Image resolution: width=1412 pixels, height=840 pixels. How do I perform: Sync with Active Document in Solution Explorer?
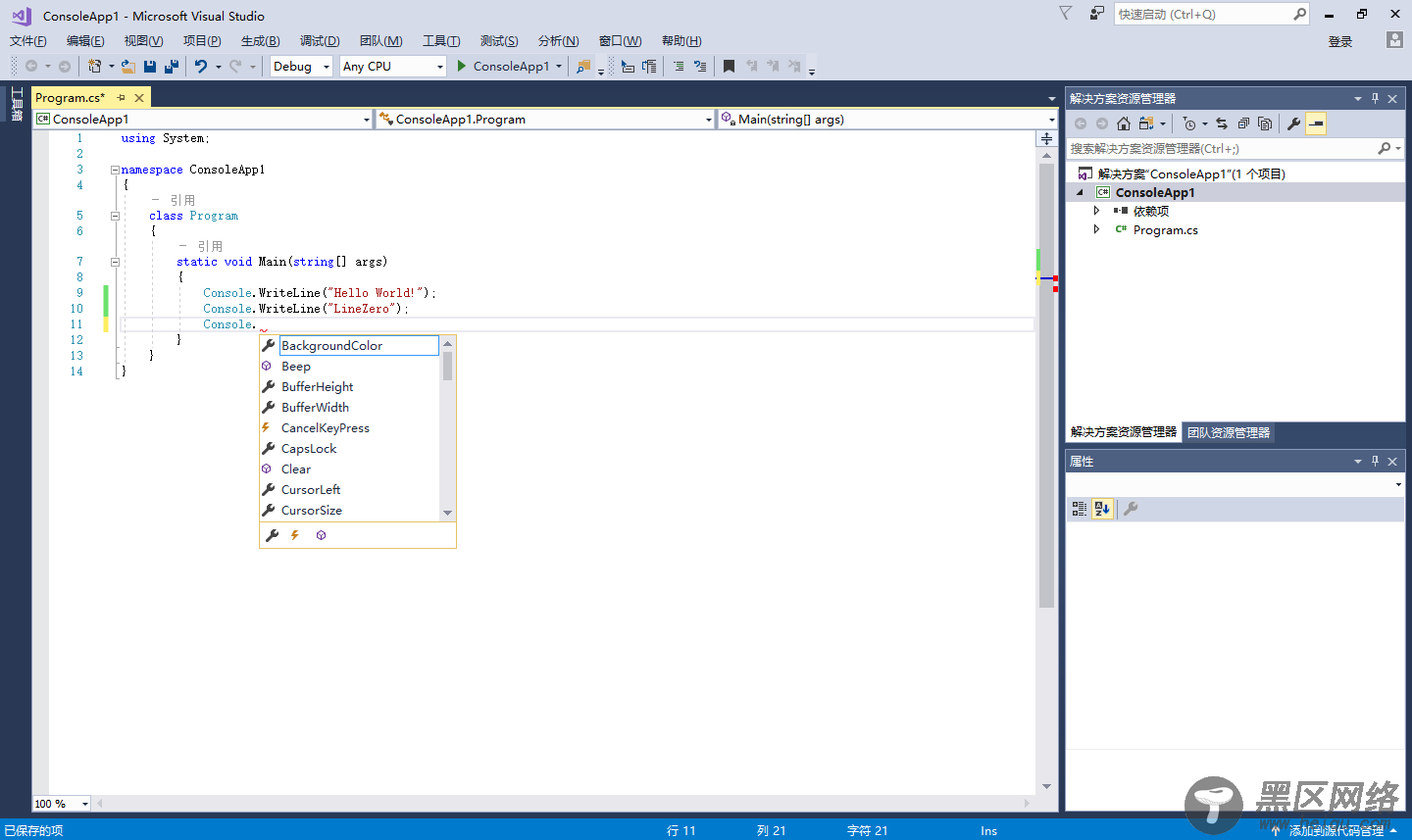[x=1222, y=124]
